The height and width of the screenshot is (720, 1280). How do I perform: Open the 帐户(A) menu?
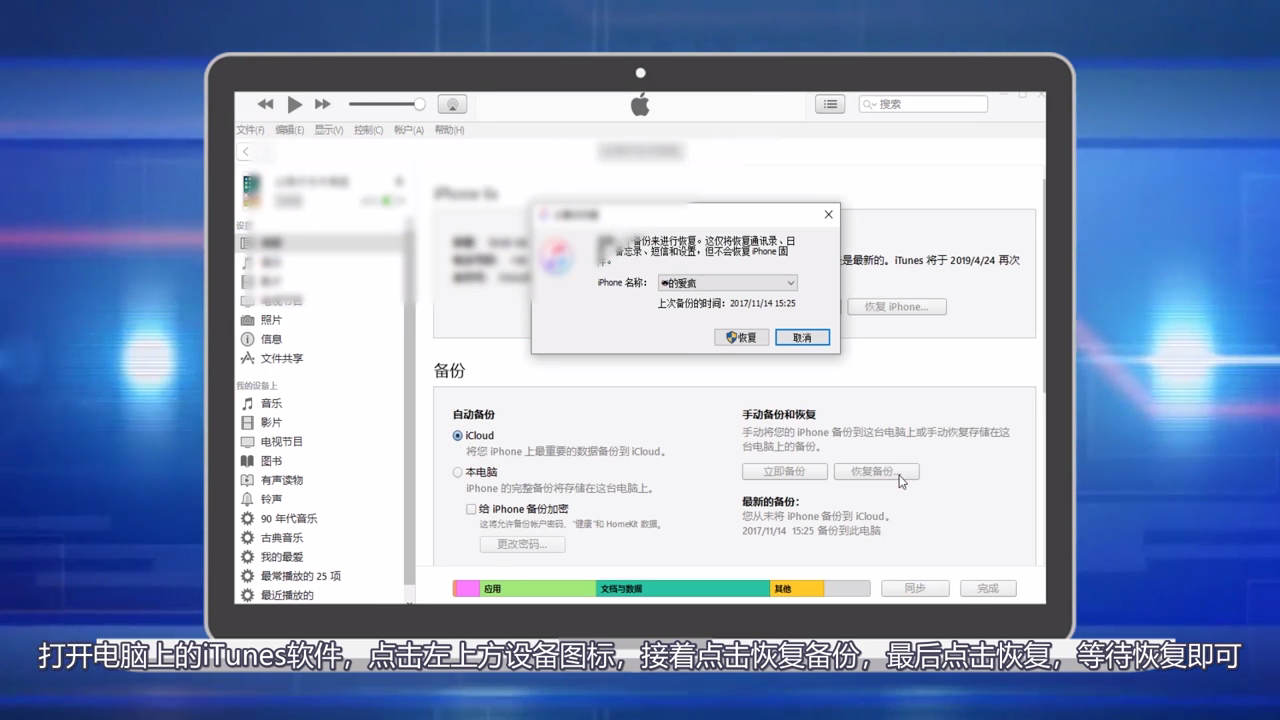click(408, 130)
